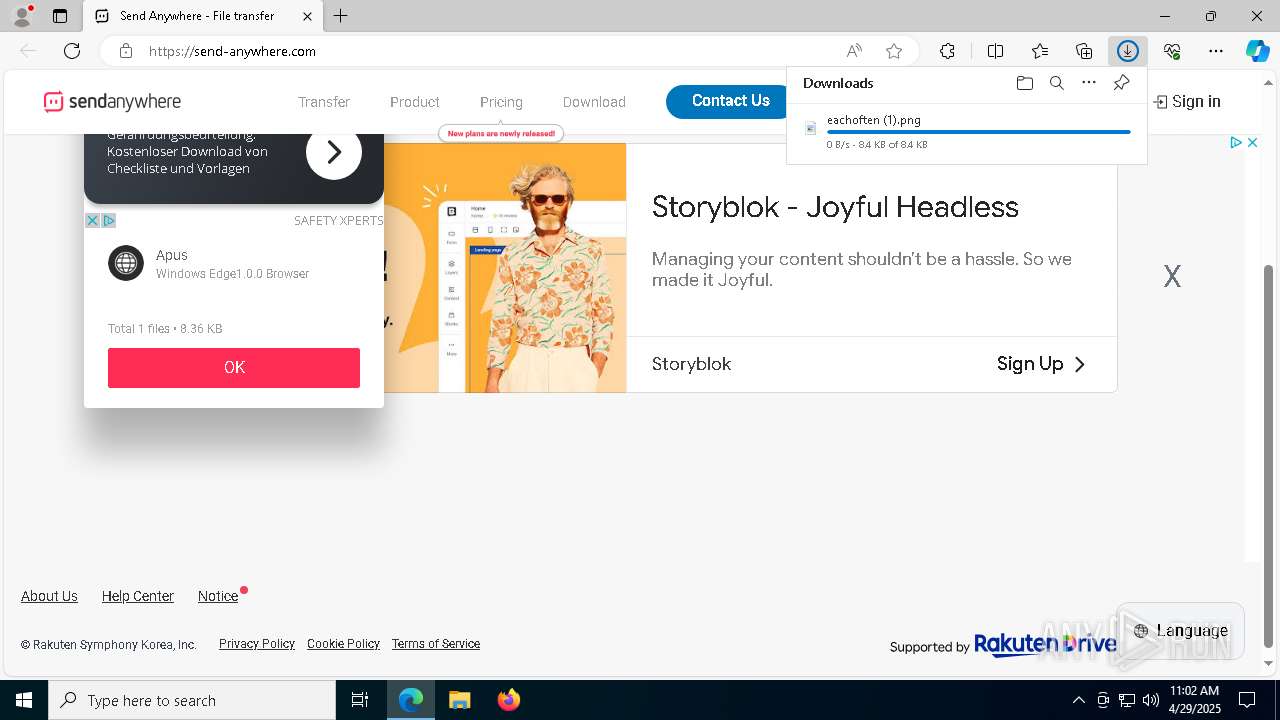The image size is (1280, 720).
Task: Confirm with the red OK button
Action: pos(234,368)
